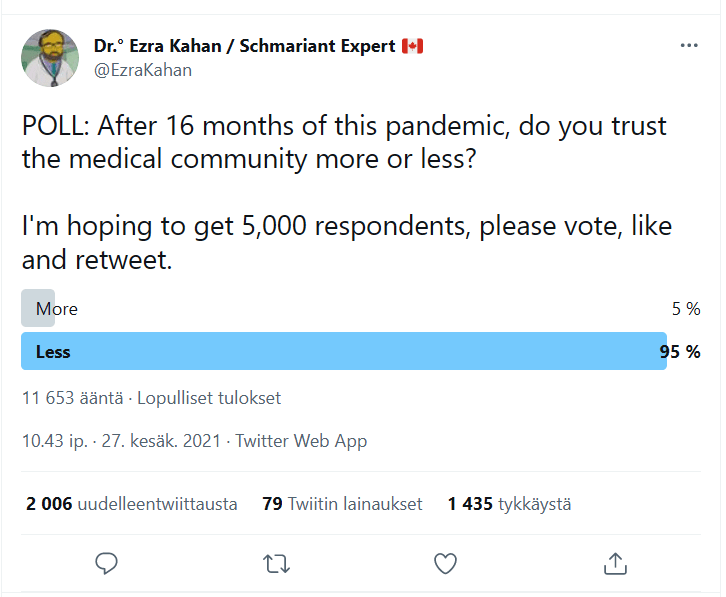This screenshot has height=597, width=726.
Task: Like the tweet with heart icon
Action: [446, 564]
